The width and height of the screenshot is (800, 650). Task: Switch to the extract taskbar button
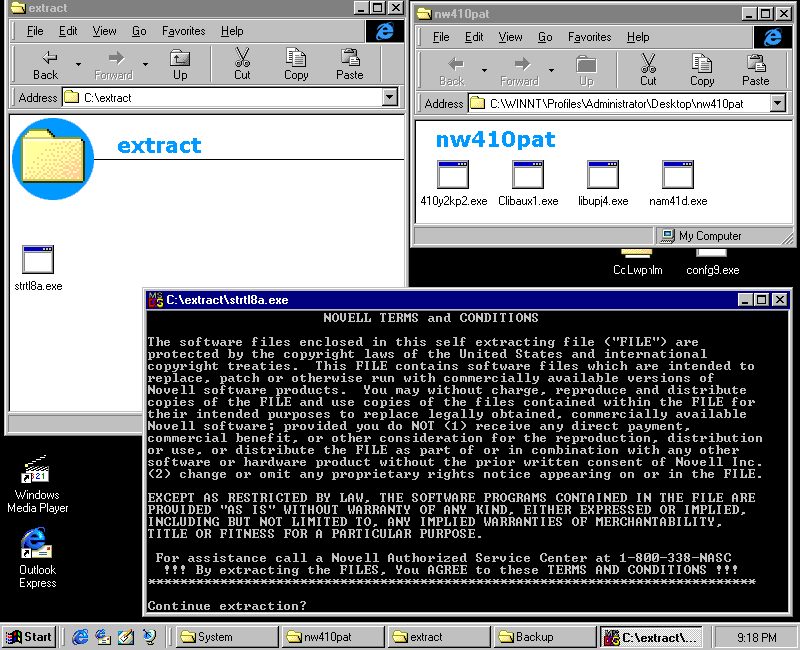point(439,637)
